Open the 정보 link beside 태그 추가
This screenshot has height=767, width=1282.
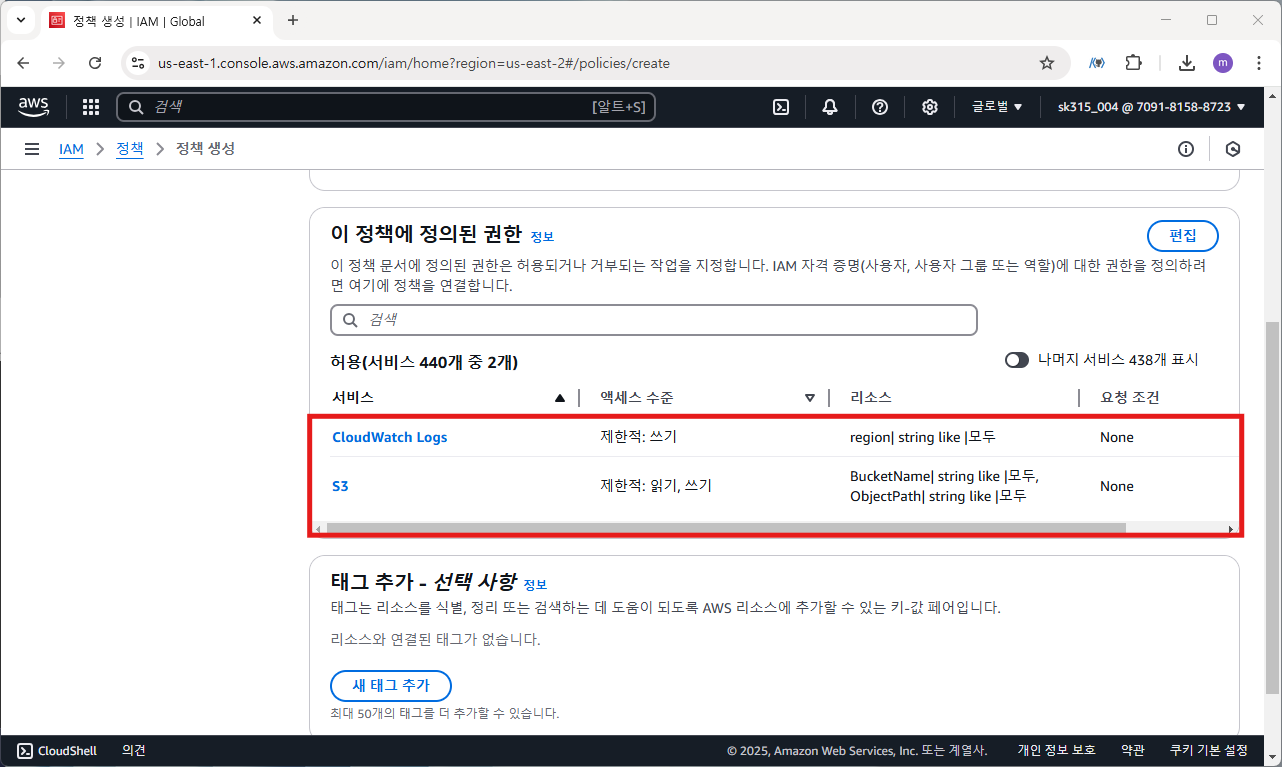point(535,585)
